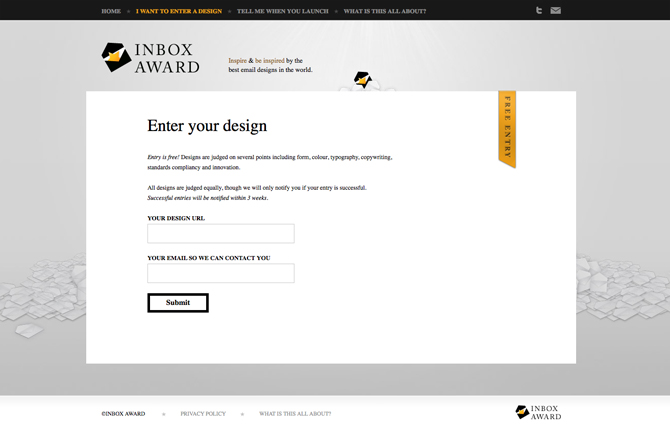Go to the Home nav item
Viewport: 670px width, 436px height.
111,11
